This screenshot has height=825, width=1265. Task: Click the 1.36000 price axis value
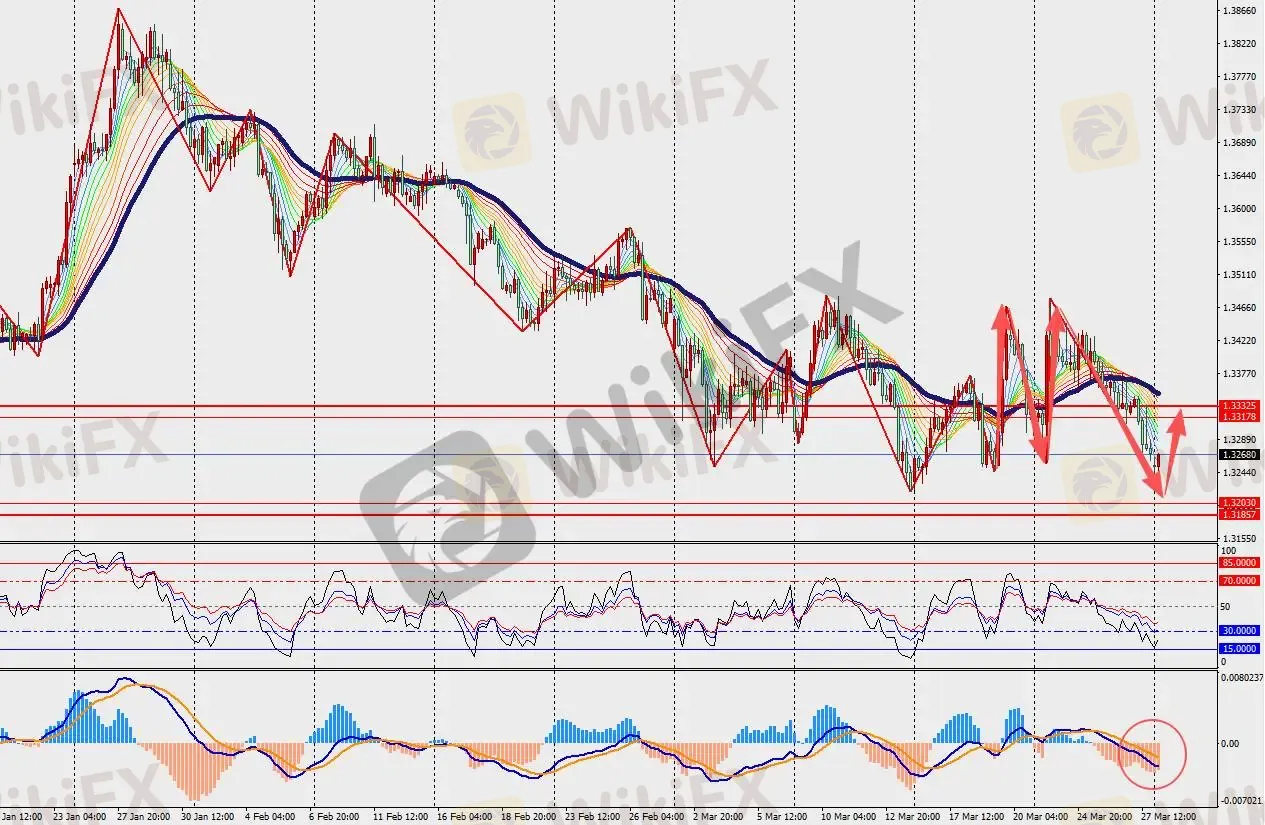(x=1238, y=209)
